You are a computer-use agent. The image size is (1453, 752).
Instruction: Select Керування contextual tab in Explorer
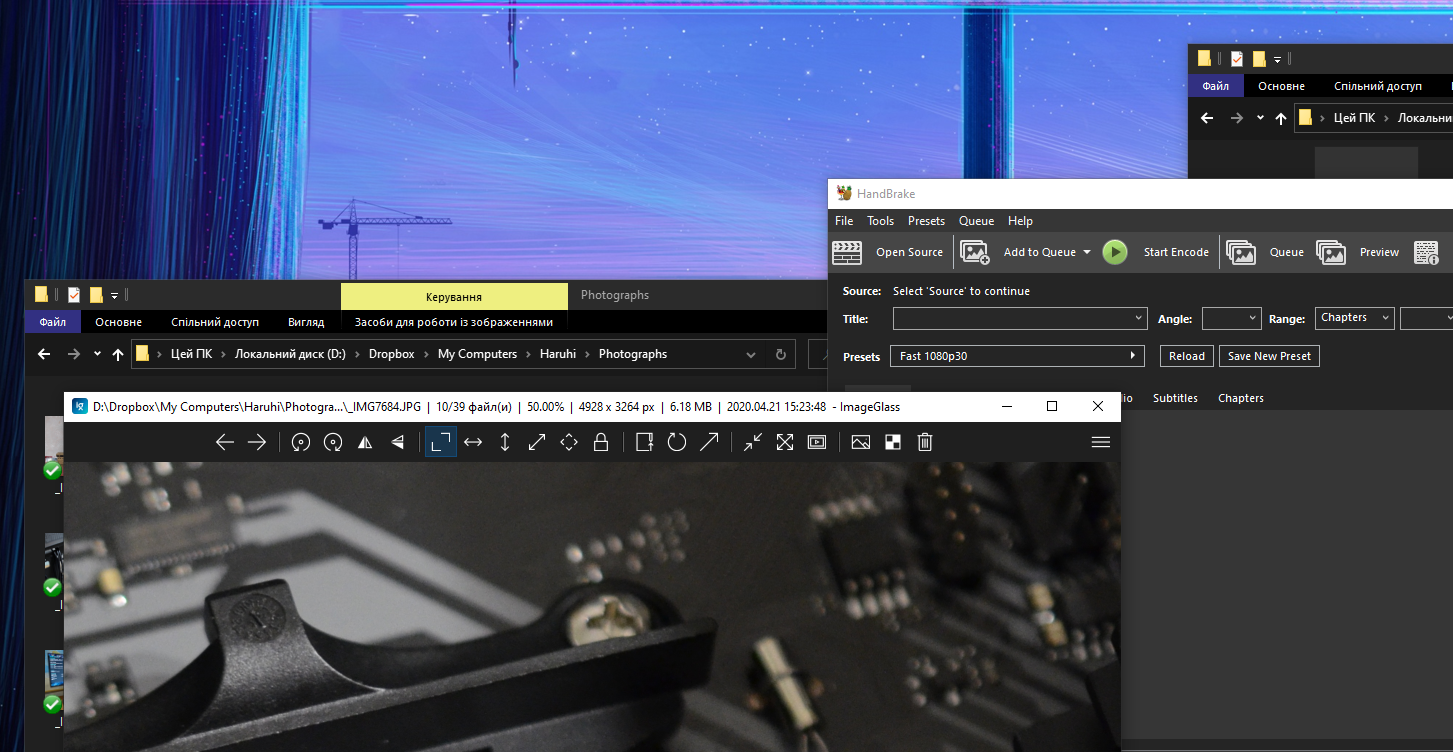tap(454, 296)
